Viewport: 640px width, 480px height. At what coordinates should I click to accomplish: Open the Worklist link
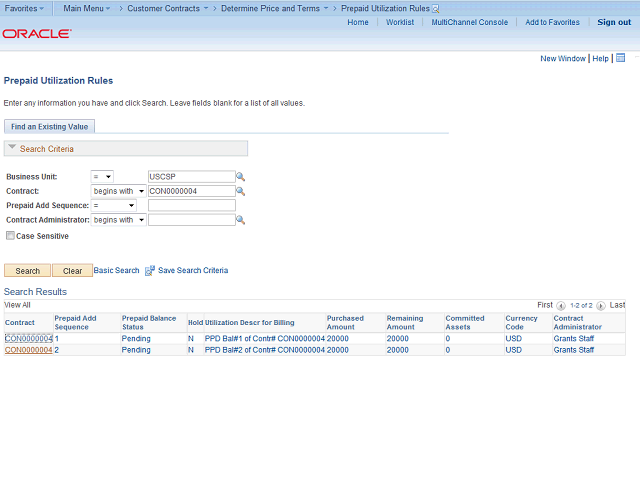tap(400, 22)
